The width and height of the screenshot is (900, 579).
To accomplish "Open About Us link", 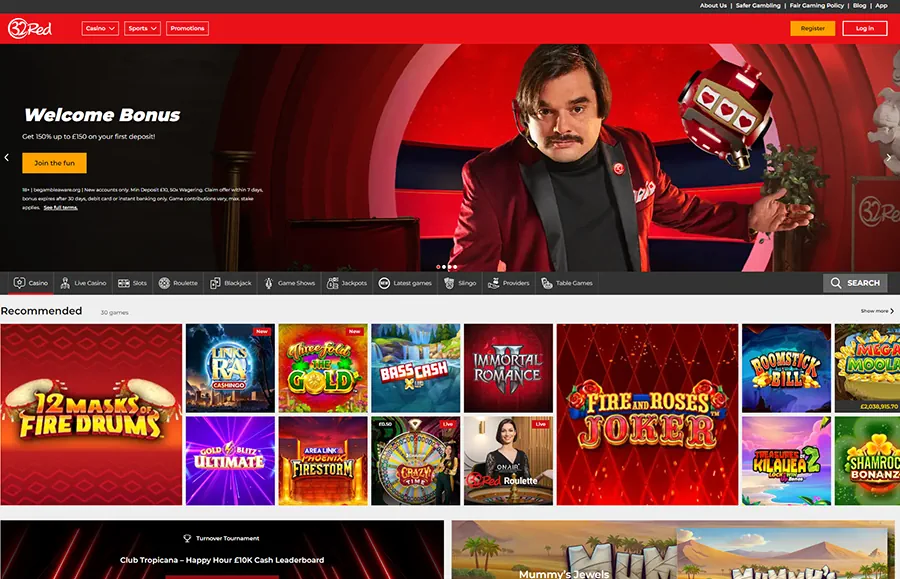I will tap(713, 5).
